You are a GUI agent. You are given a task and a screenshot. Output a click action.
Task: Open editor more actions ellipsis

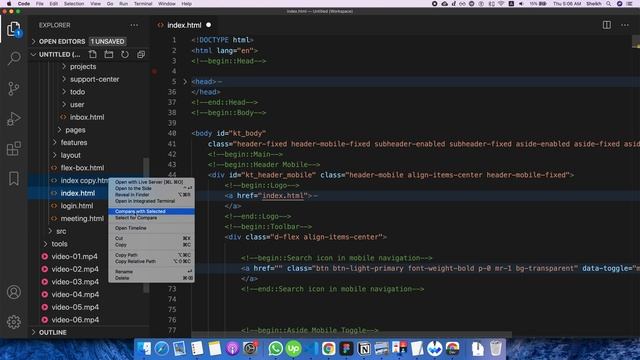[625, 25]
